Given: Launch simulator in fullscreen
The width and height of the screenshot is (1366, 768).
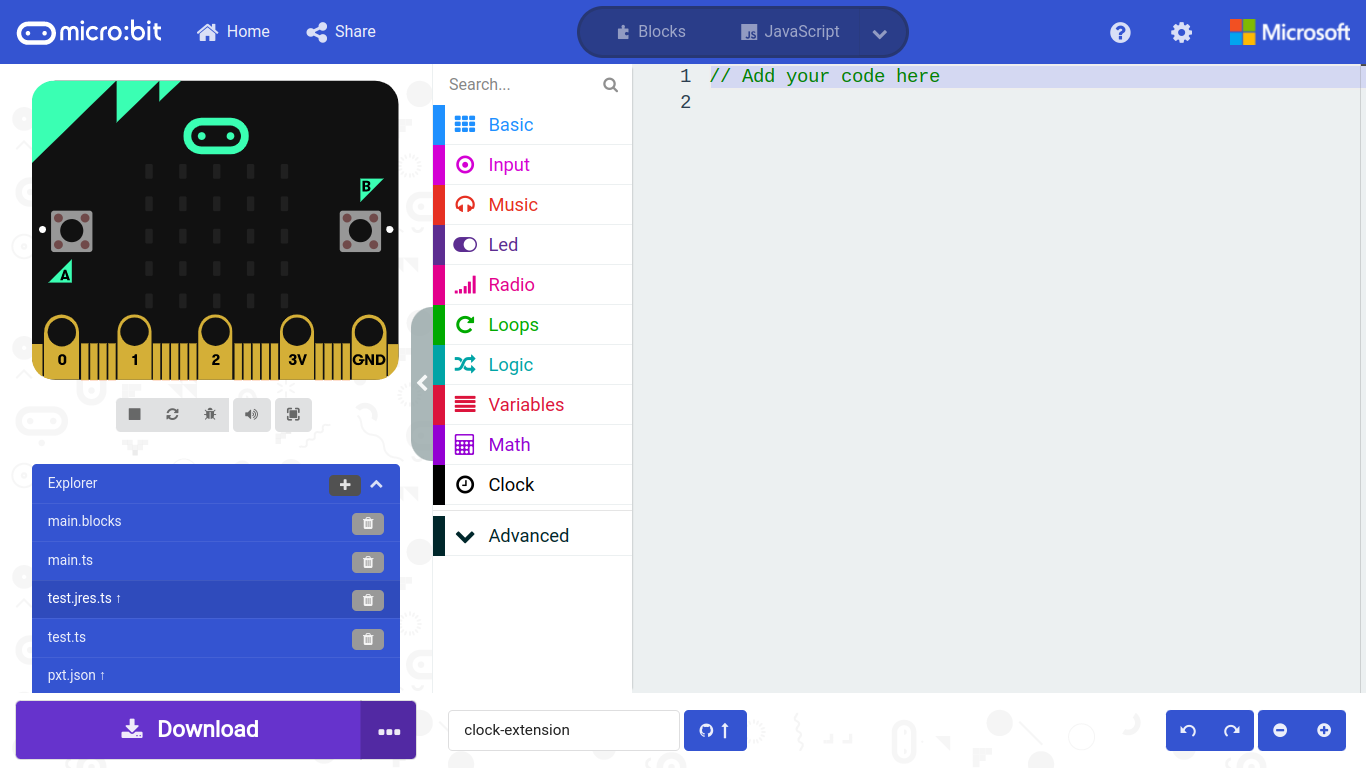Looking at the screenshot, I should [293, 414].
